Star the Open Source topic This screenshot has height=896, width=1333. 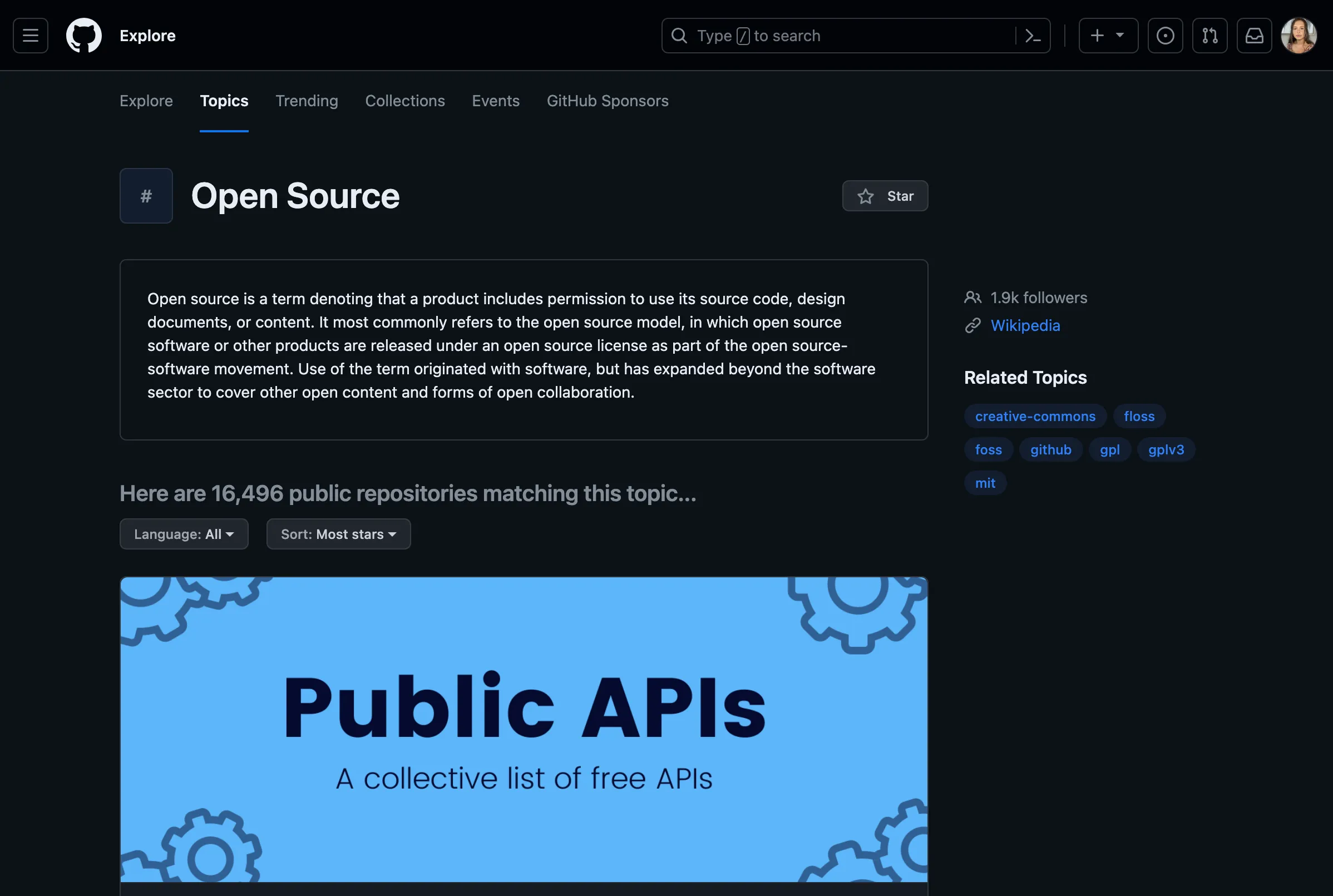(885, 196)
